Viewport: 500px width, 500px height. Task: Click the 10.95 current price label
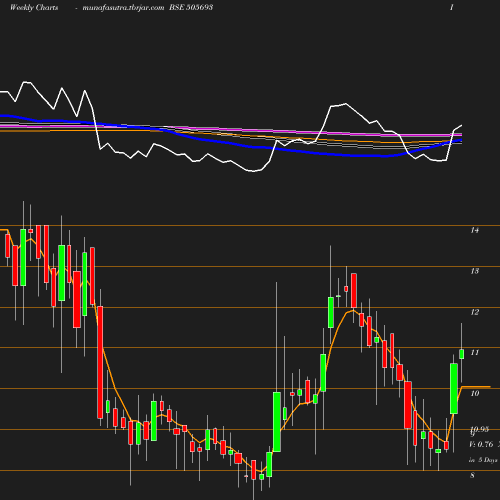[x=480, y=429]
